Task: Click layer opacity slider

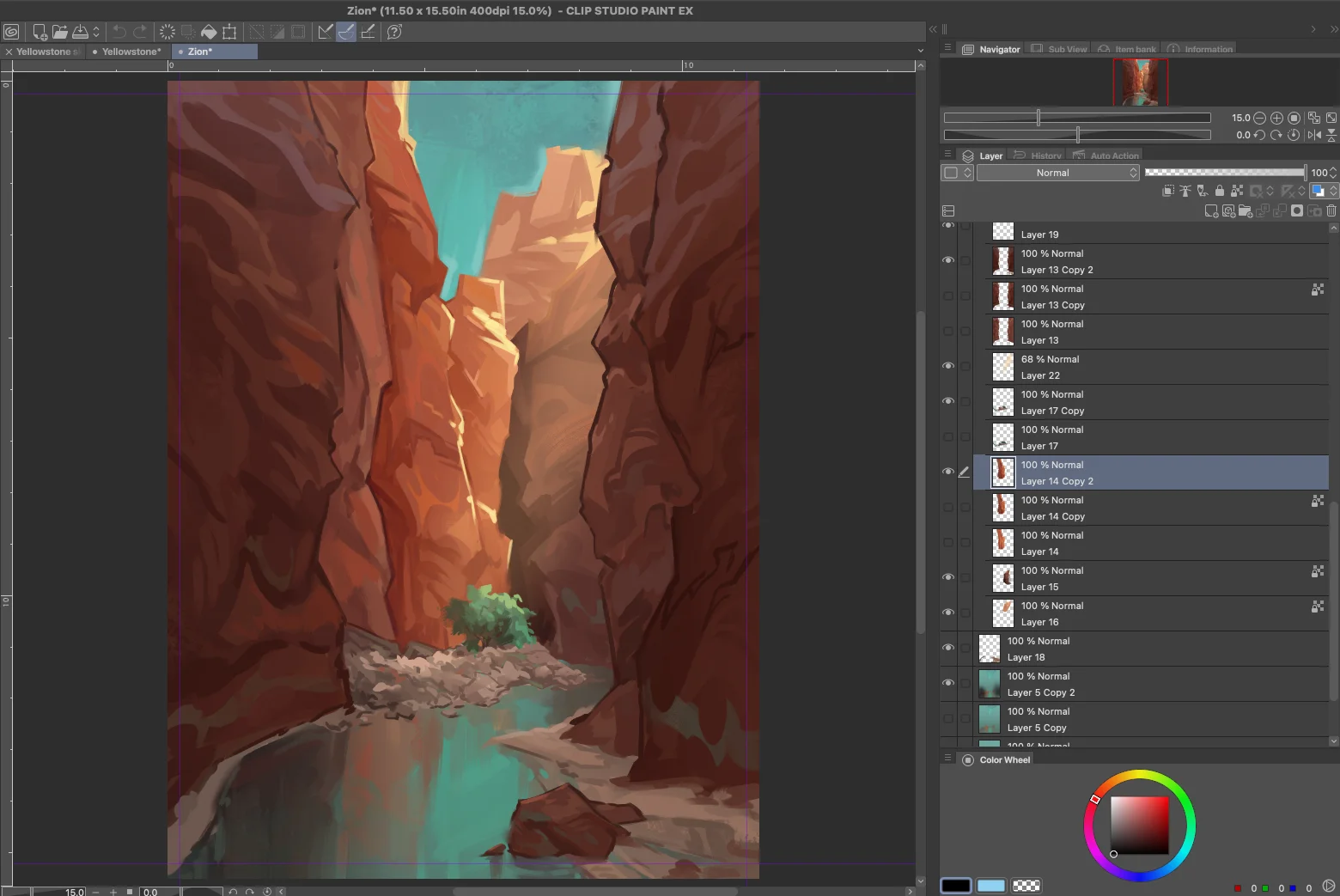Action: pyautogui.click(x=1226, y=173)
